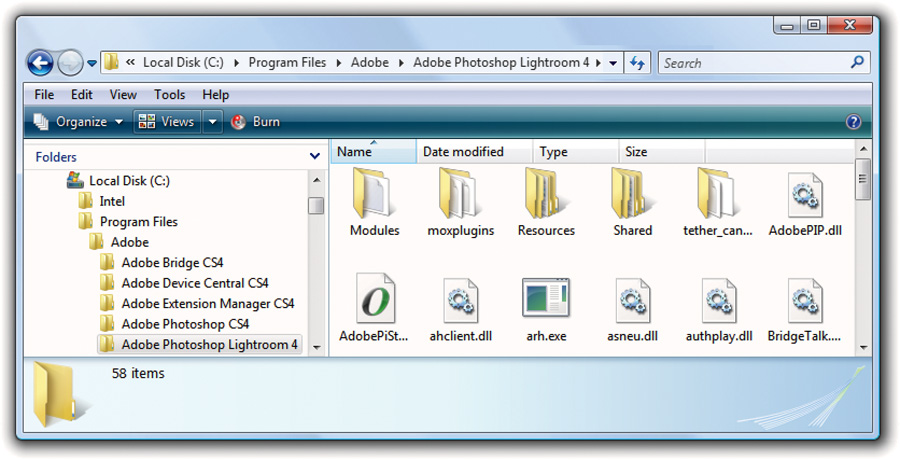This screenshot has width=900, height=460.
Task: Open the Modules folder icon
Action: (373, 193)
